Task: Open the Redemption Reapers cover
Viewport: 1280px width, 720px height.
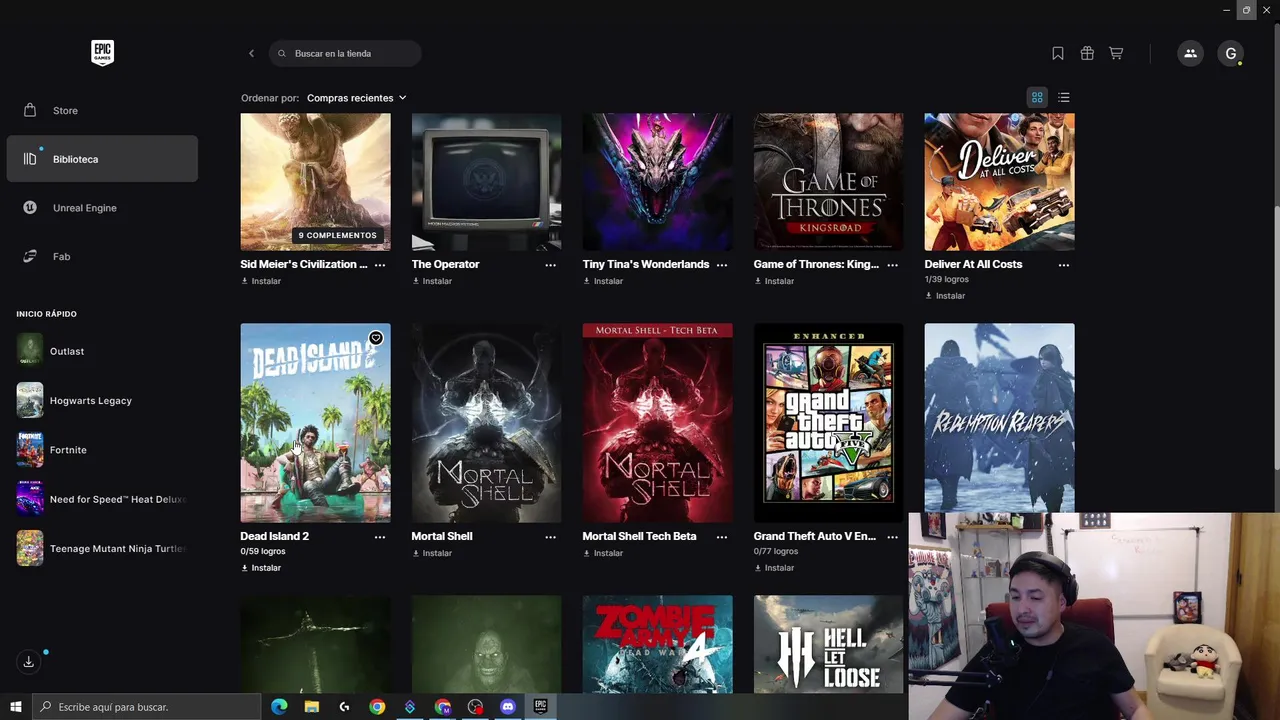Action: [999, 417]
